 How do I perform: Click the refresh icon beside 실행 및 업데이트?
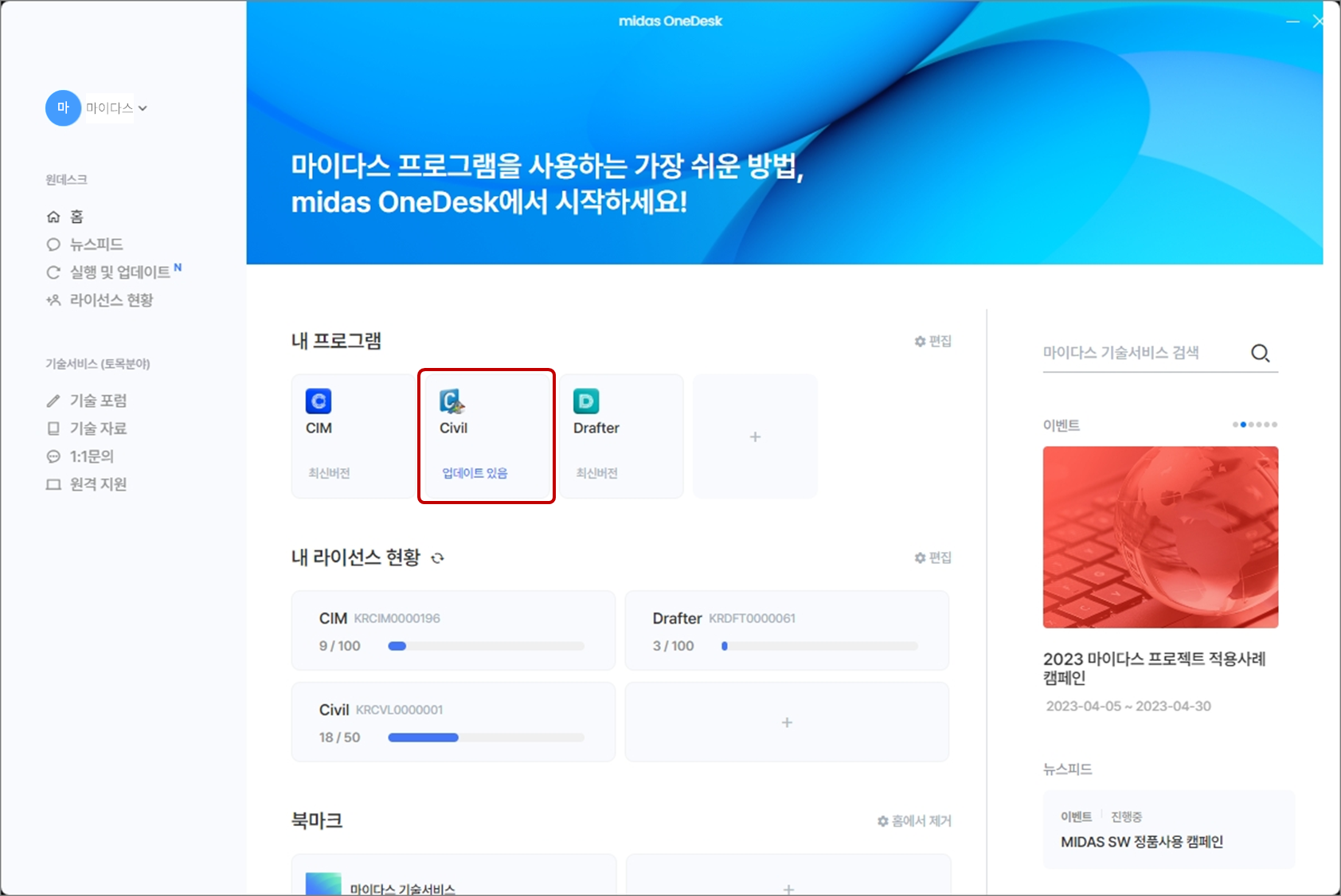click(x=53, y=272)
